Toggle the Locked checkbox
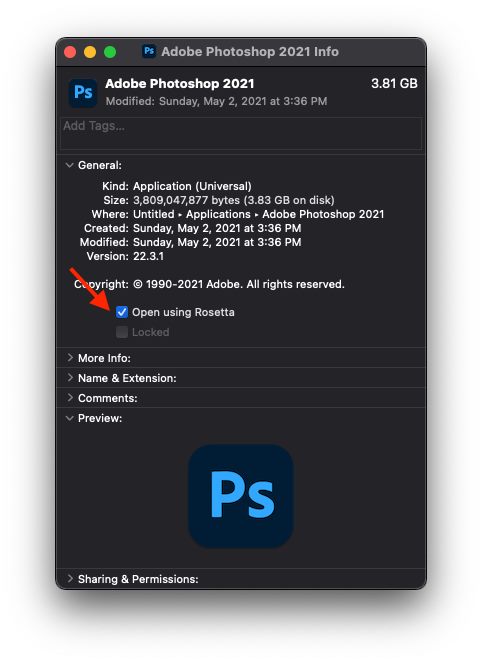 click(x=122, y=332)
